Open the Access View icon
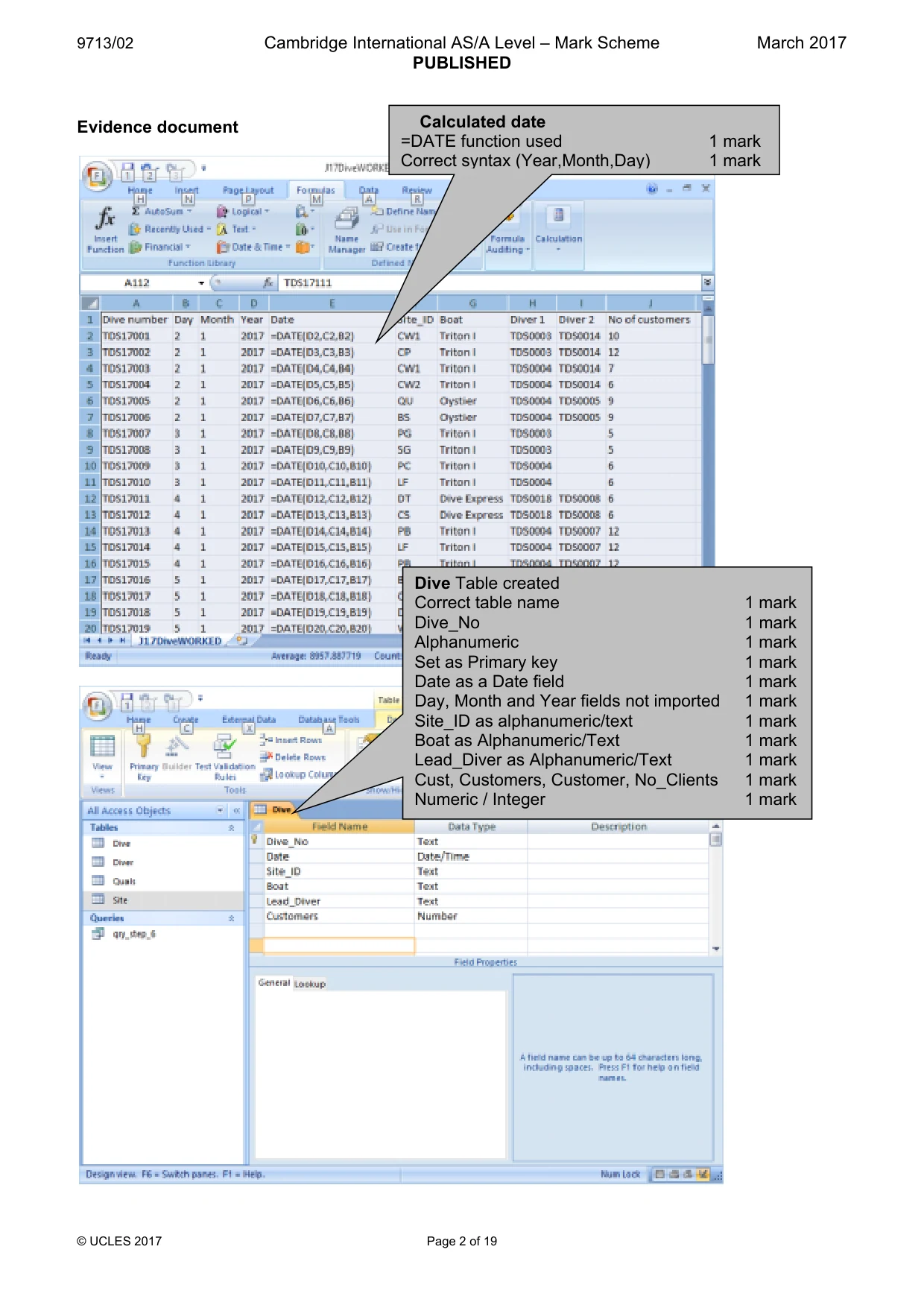This screenshot has width=924, height=1308. point(102,746)
